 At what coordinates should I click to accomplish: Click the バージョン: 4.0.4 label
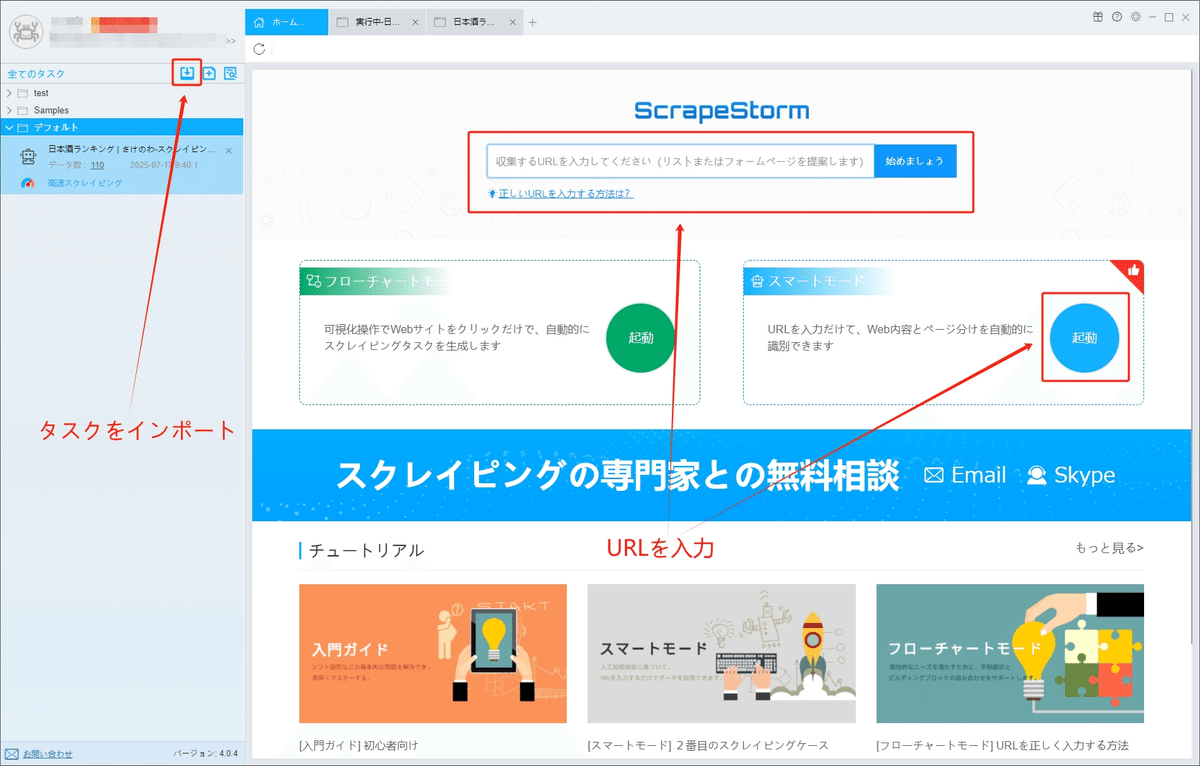tap(206, 754)
